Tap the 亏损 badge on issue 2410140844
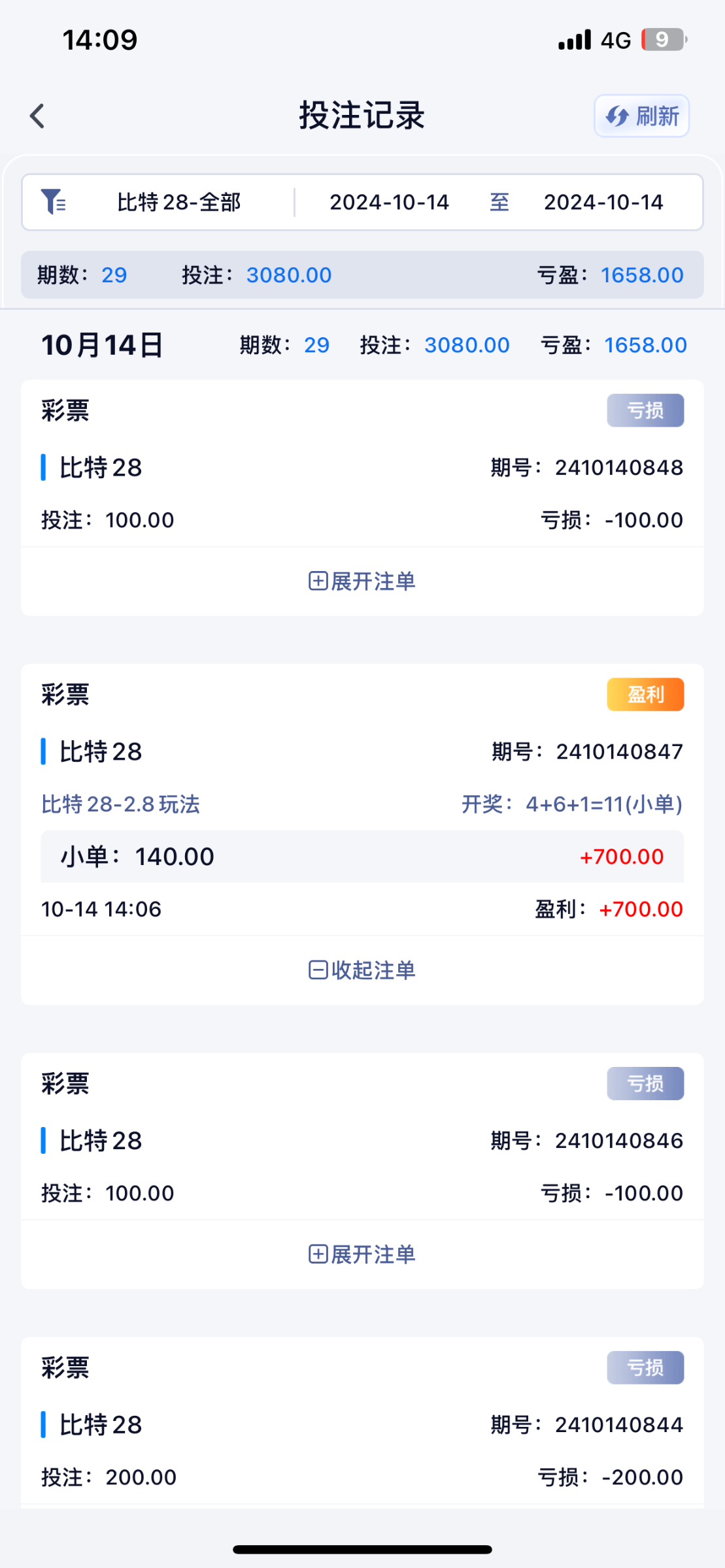 pyautogui.click(x=645, y=1367)
